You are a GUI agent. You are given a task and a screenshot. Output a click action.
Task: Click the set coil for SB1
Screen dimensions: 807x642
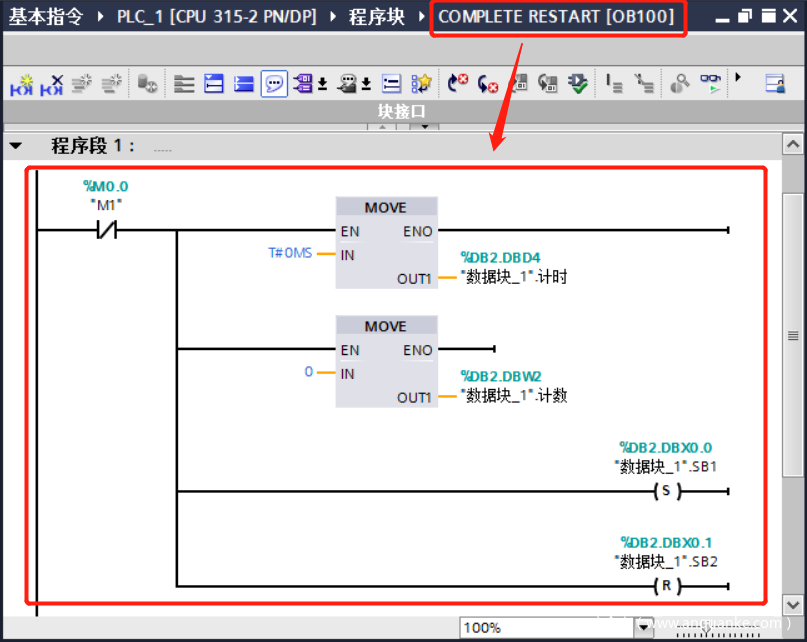(x=665, y=491)
